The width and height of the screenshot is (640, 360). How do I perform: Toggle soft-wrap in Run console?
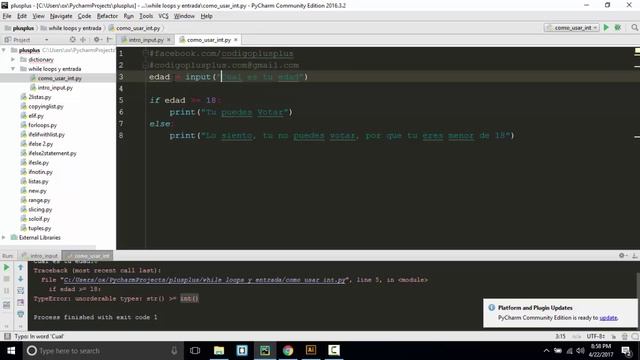pos(20,291)
